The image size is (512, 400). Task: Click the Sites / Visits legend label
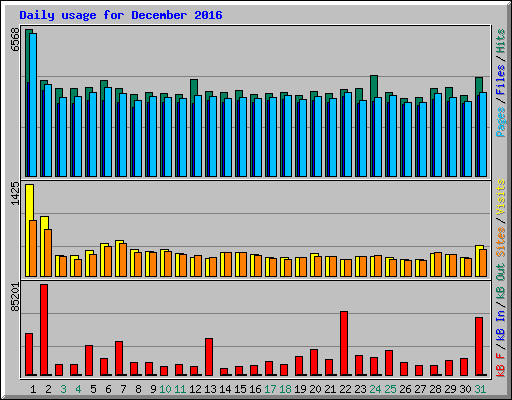click(x=500, y=217)
